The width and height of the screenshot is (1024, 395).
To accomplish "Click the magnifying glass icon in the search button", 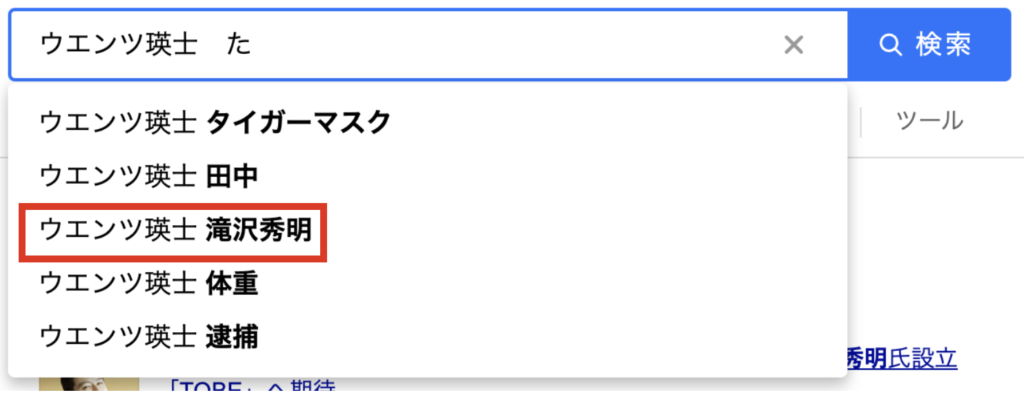I will click(889, 45).
